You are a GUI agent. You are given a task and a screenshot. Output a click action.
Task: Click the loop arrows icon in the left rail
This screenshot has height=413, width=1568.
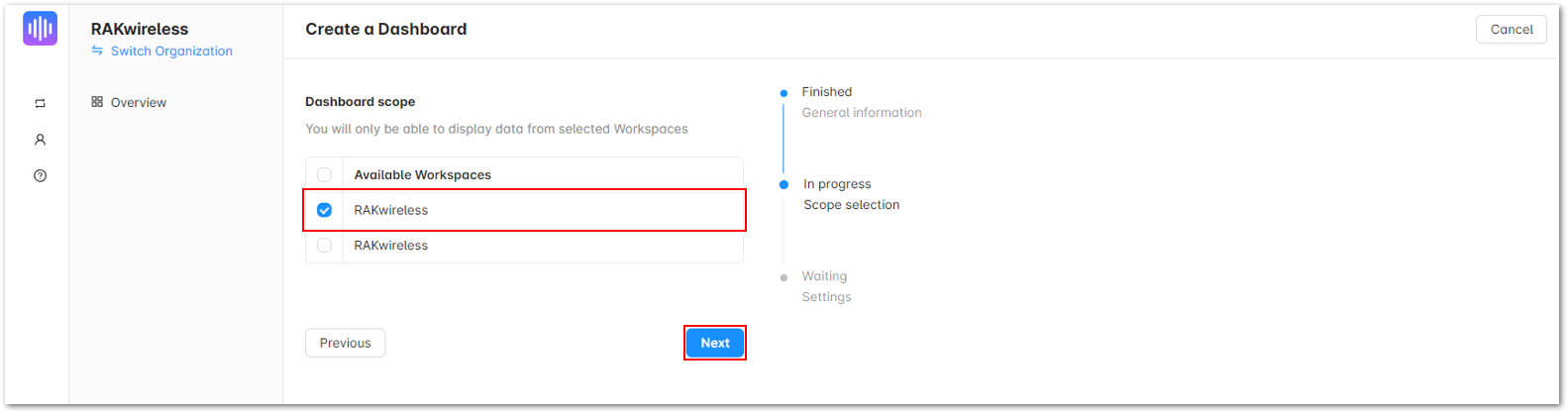tap(40, 103)
